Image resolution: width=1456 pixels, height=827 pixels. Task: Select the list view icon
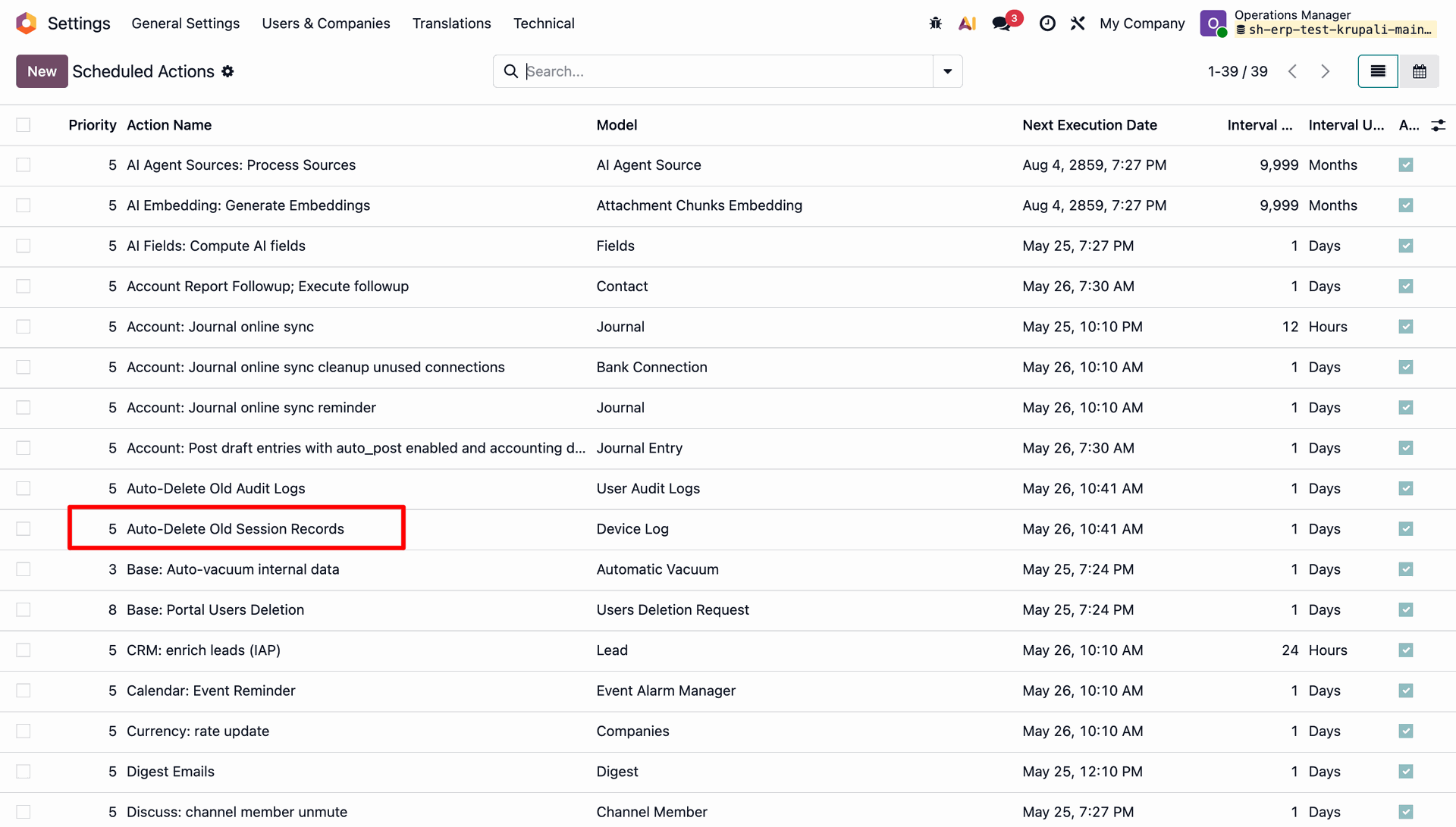[x=1378, y=71]
